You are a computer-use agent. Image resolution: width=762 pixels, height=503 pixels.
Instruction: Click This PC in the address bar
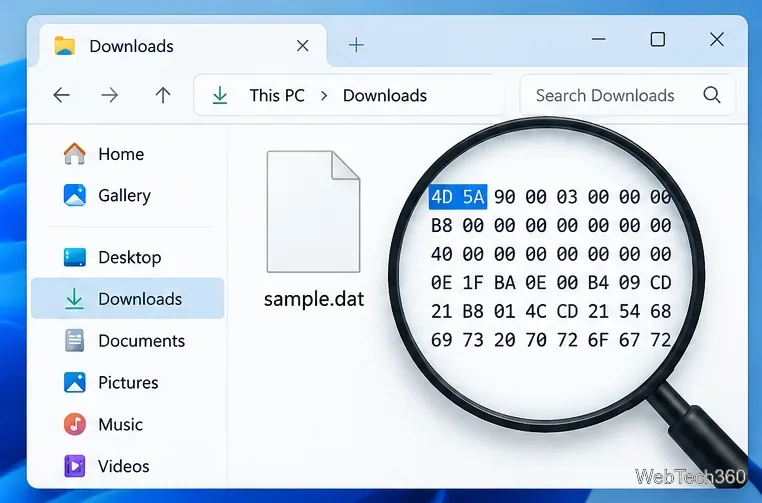click(277, 95)
